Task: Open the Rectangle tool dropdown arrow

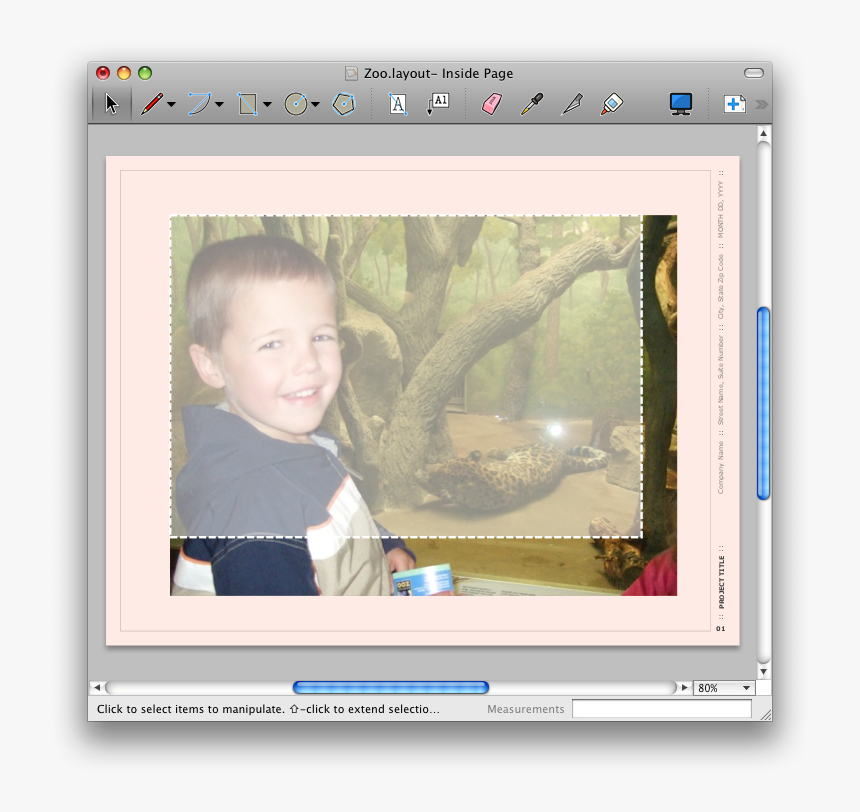Action: click(x=267, y=104)
